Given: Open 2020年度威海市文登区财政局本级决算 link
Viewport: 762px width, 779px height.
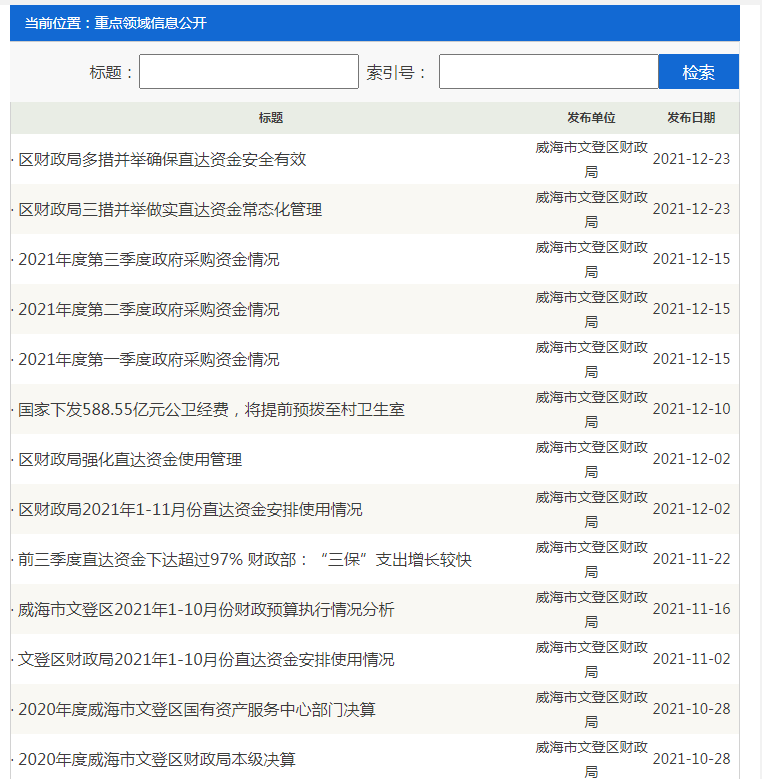Looking at the screenshot, I should tap(157, 760).
